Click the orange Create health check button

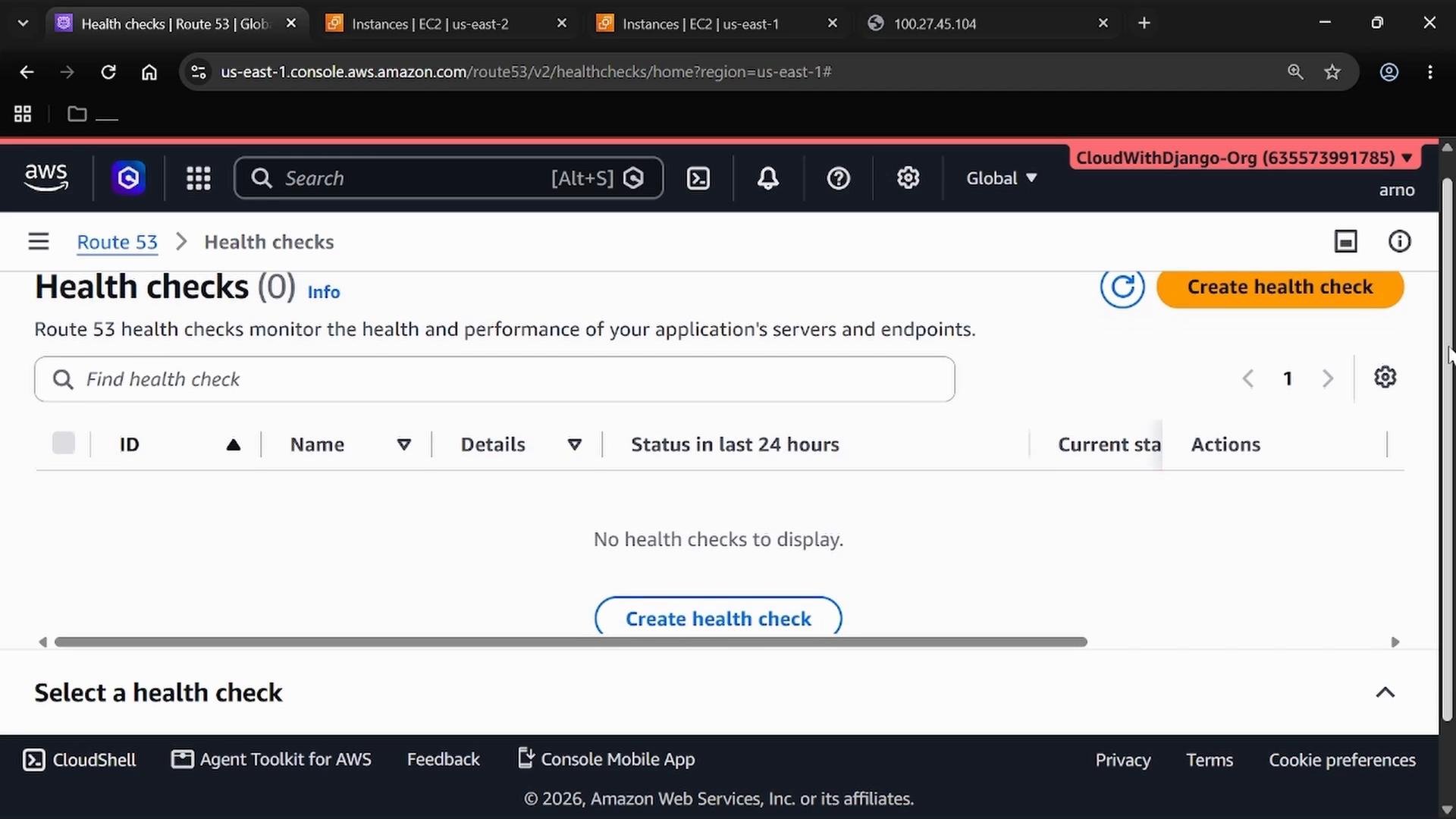[1280, 287]
